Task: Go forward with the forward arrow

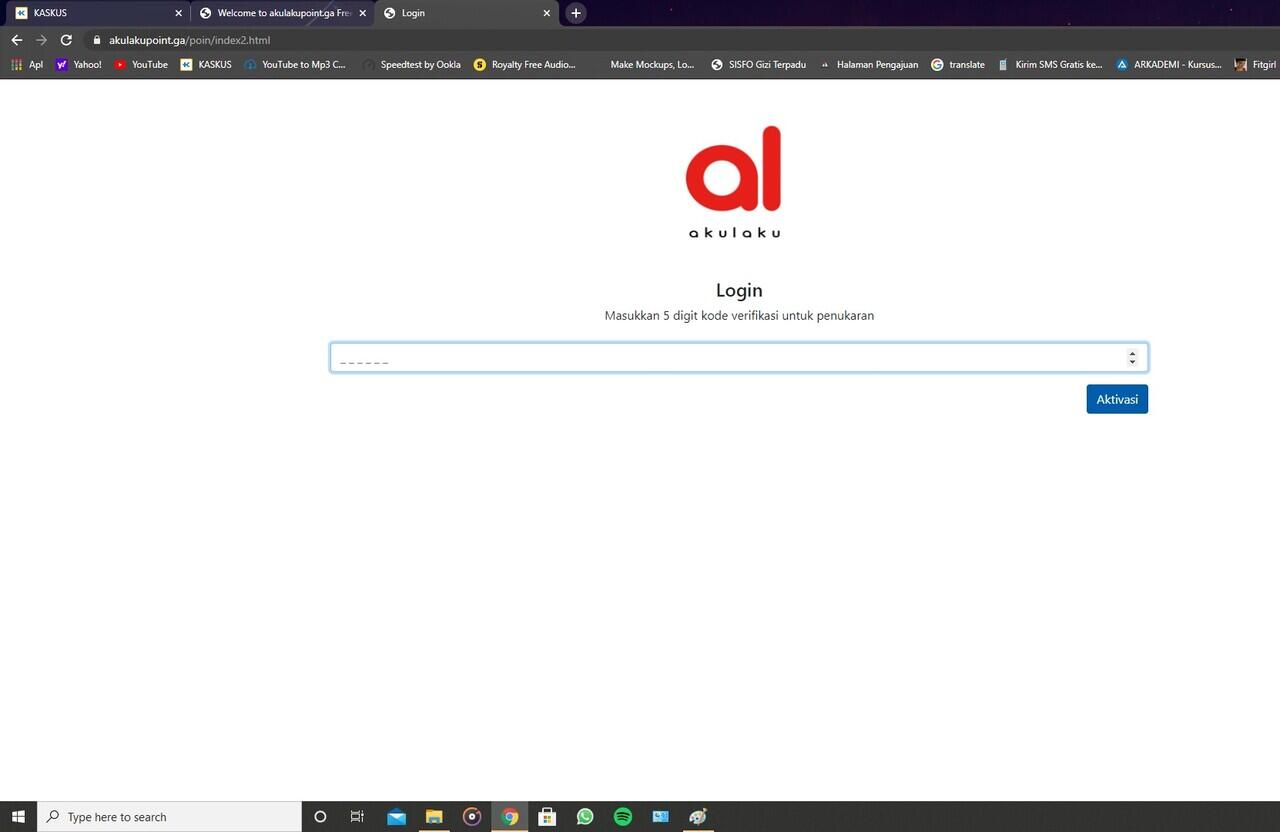Action: click(x=41, y=40)
